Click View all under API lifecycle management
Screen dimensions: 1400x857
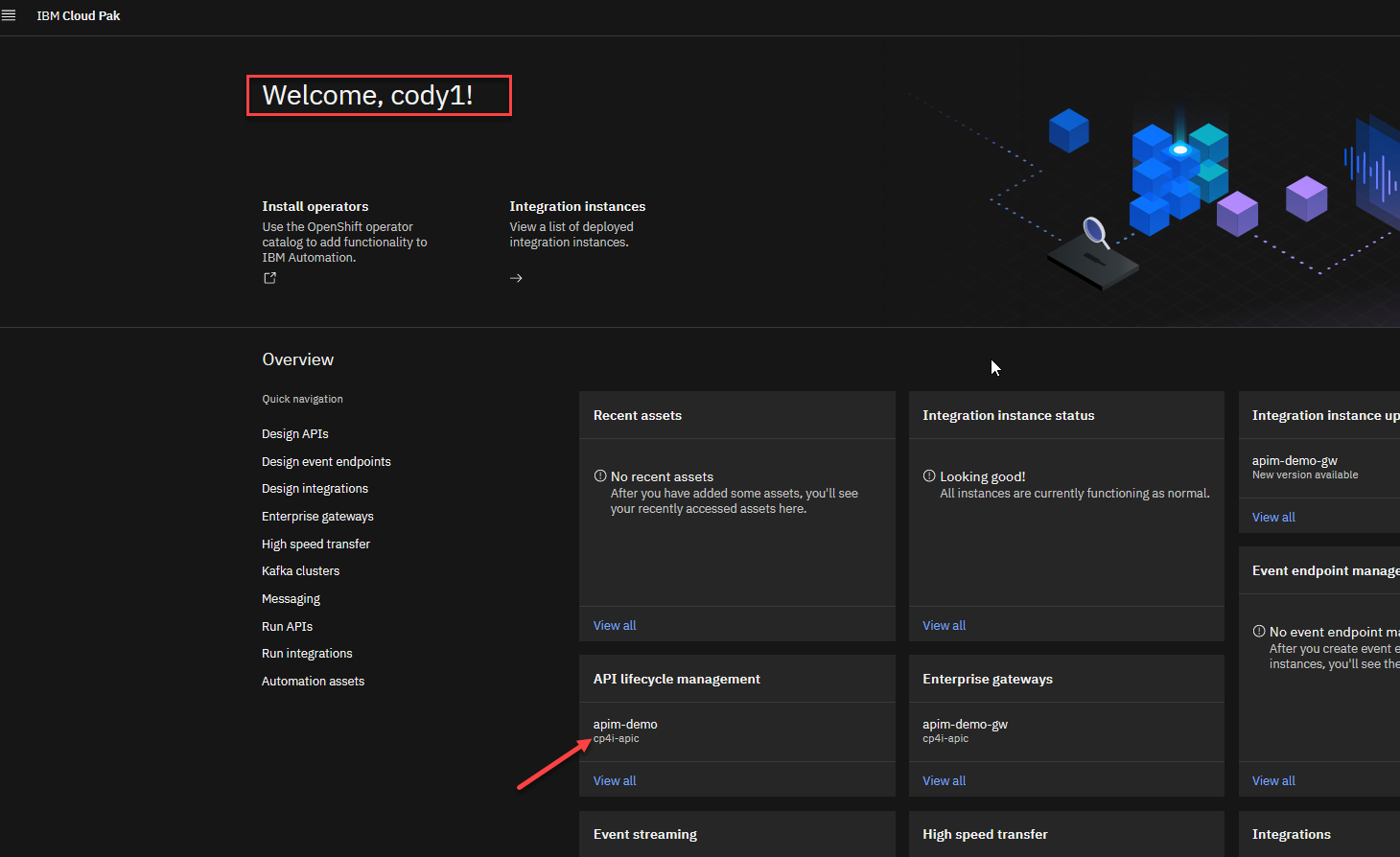615,781
